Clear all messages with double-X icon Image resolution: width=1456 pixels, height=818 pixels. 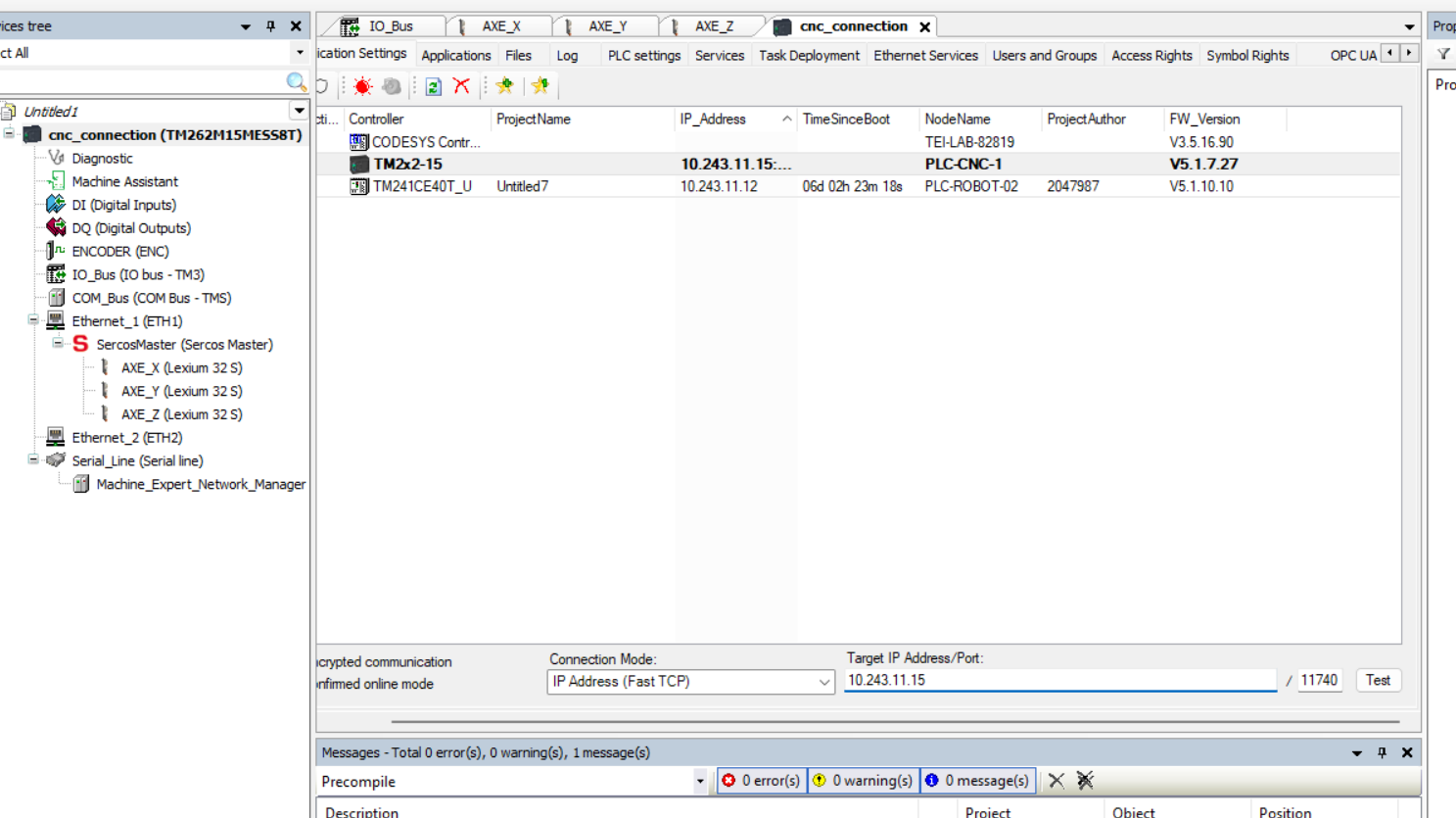pyautogui.click(x=1085, y=781)
